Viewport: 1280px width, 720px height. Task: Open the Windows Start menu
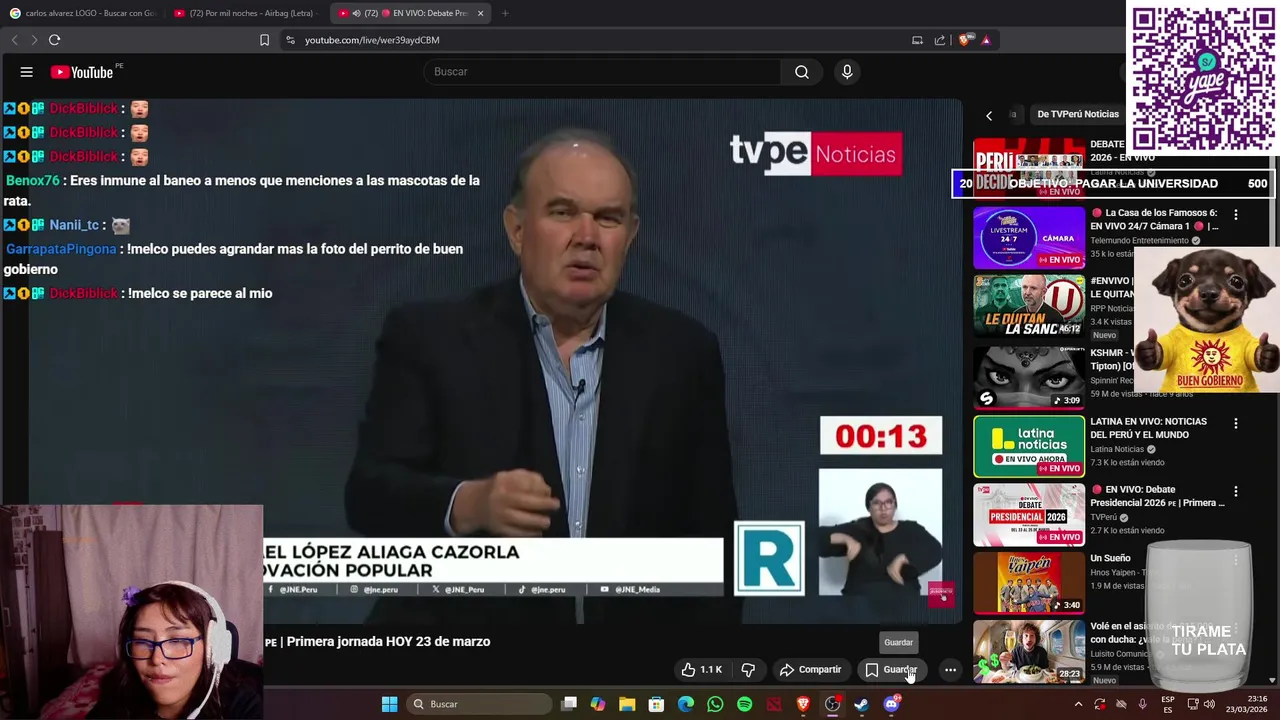click(390, 704)
